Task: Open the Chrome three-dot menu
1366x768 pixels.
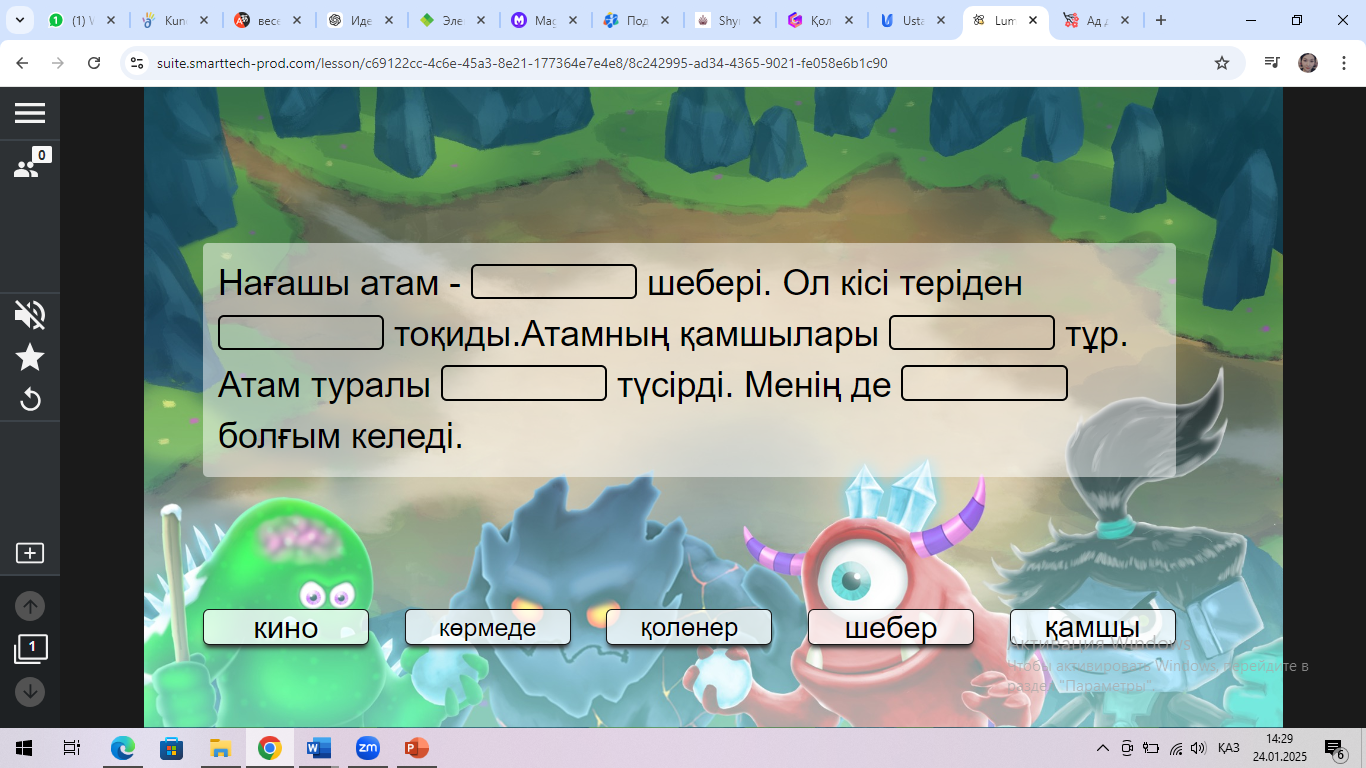Action: click(1342, 63)
